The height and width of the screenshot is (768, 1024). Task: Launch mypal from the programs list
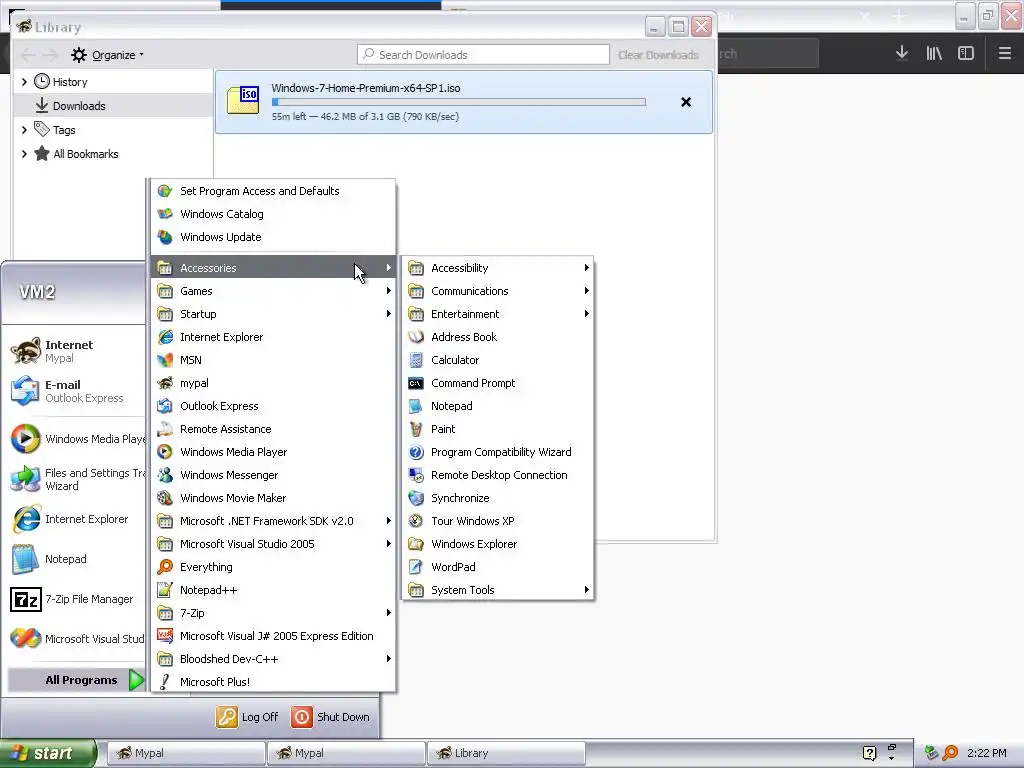pos(273,383)
